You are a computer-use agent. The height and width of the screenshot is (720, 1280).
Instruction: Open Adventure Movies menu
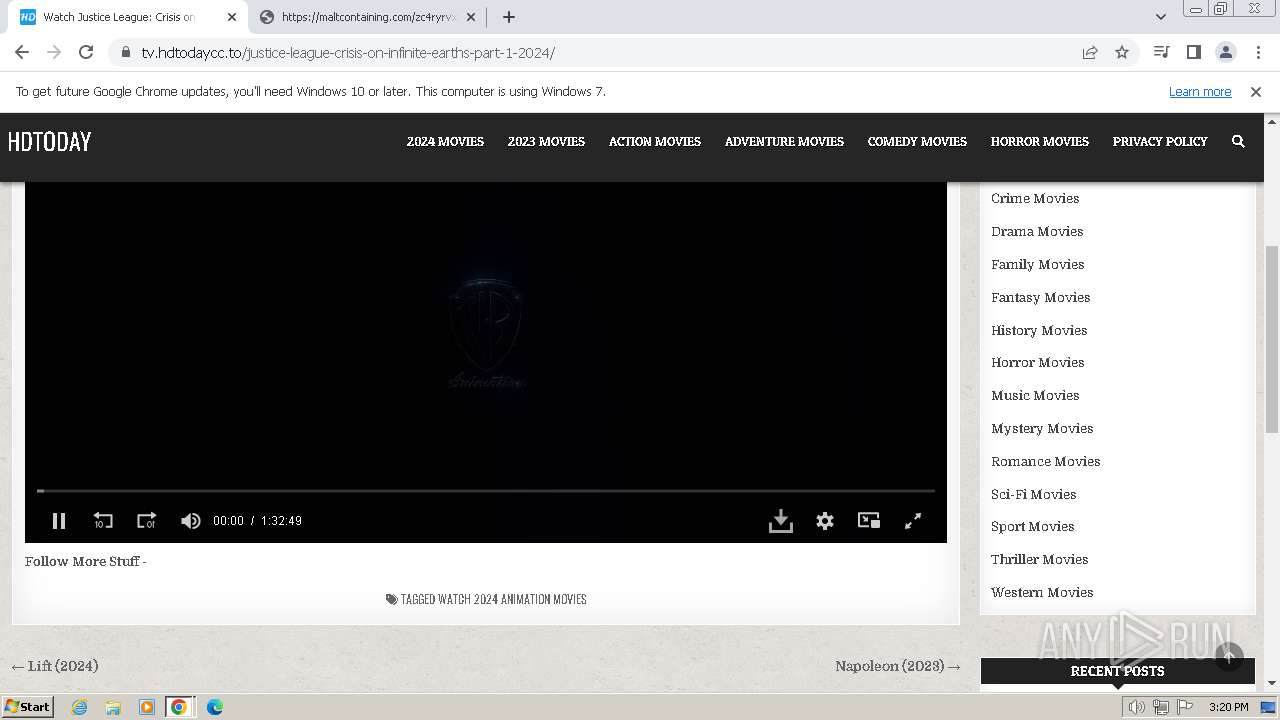point(784,141)
